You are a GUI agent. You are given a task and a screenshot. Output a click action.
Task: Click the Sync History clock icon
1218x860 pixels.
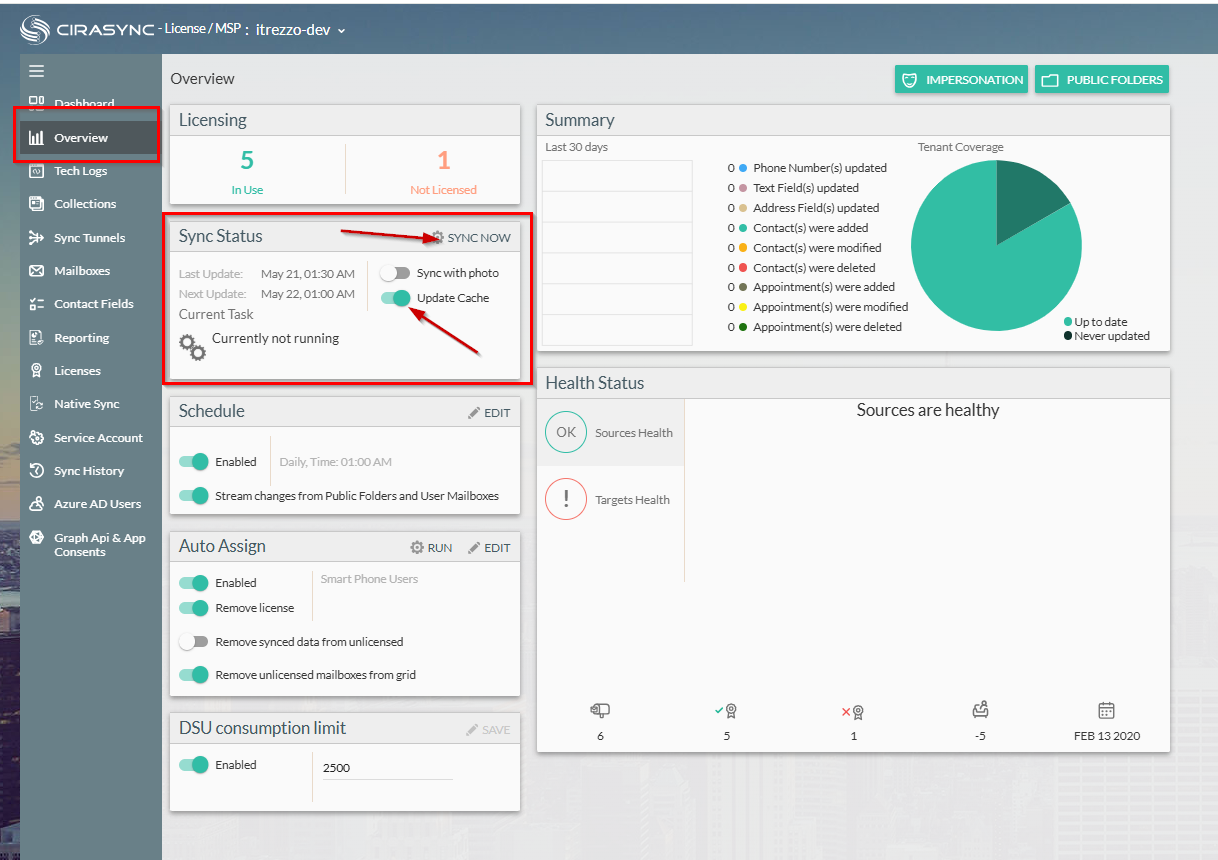pyautogui.click(x=37, y=471)
